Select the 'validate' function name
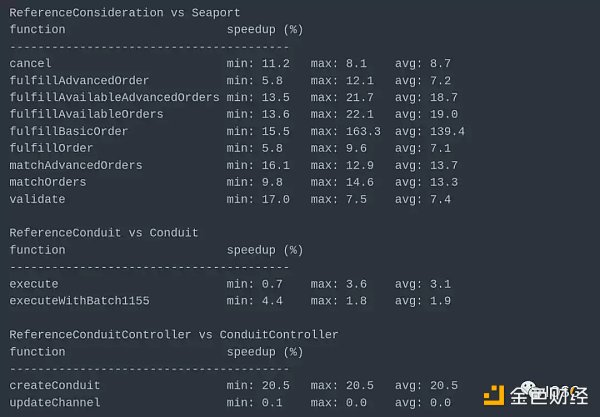 tap(37, 199)
